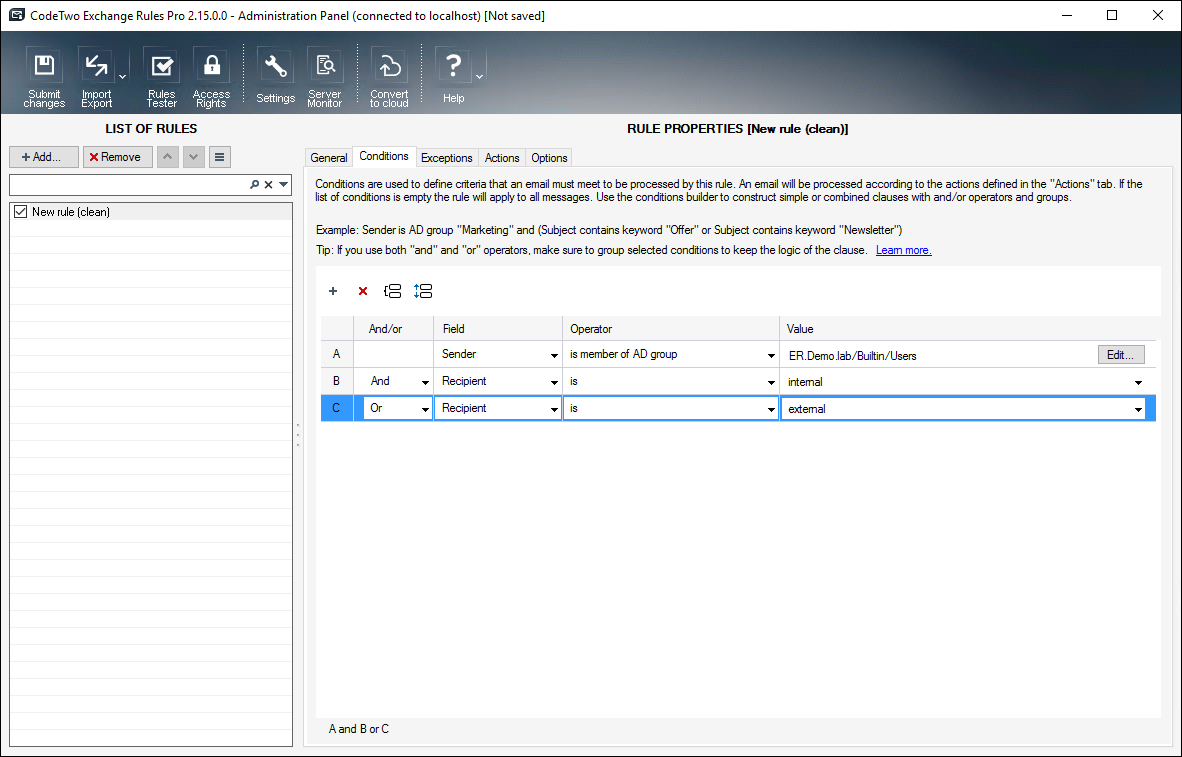Click the Submit changes toolbar icon
1182x757 pixels.
pyautogui.click(x=44, y=77)
